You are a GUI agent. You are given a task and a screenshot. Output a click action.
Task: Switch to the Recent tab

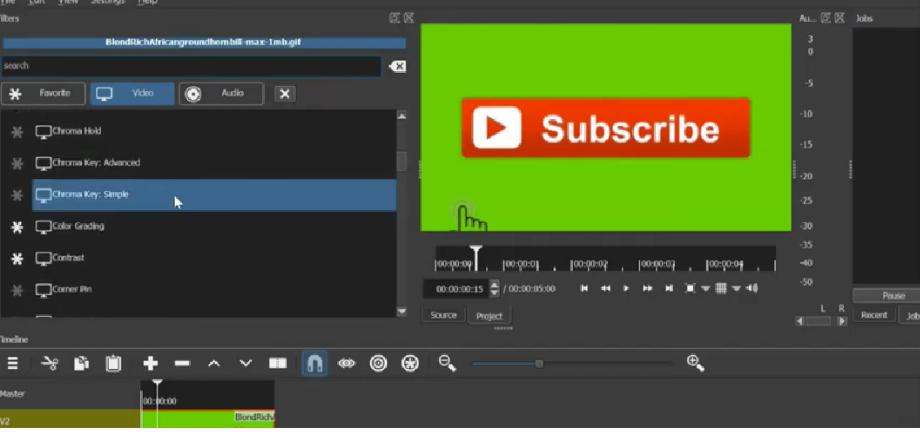click(874, 315)
